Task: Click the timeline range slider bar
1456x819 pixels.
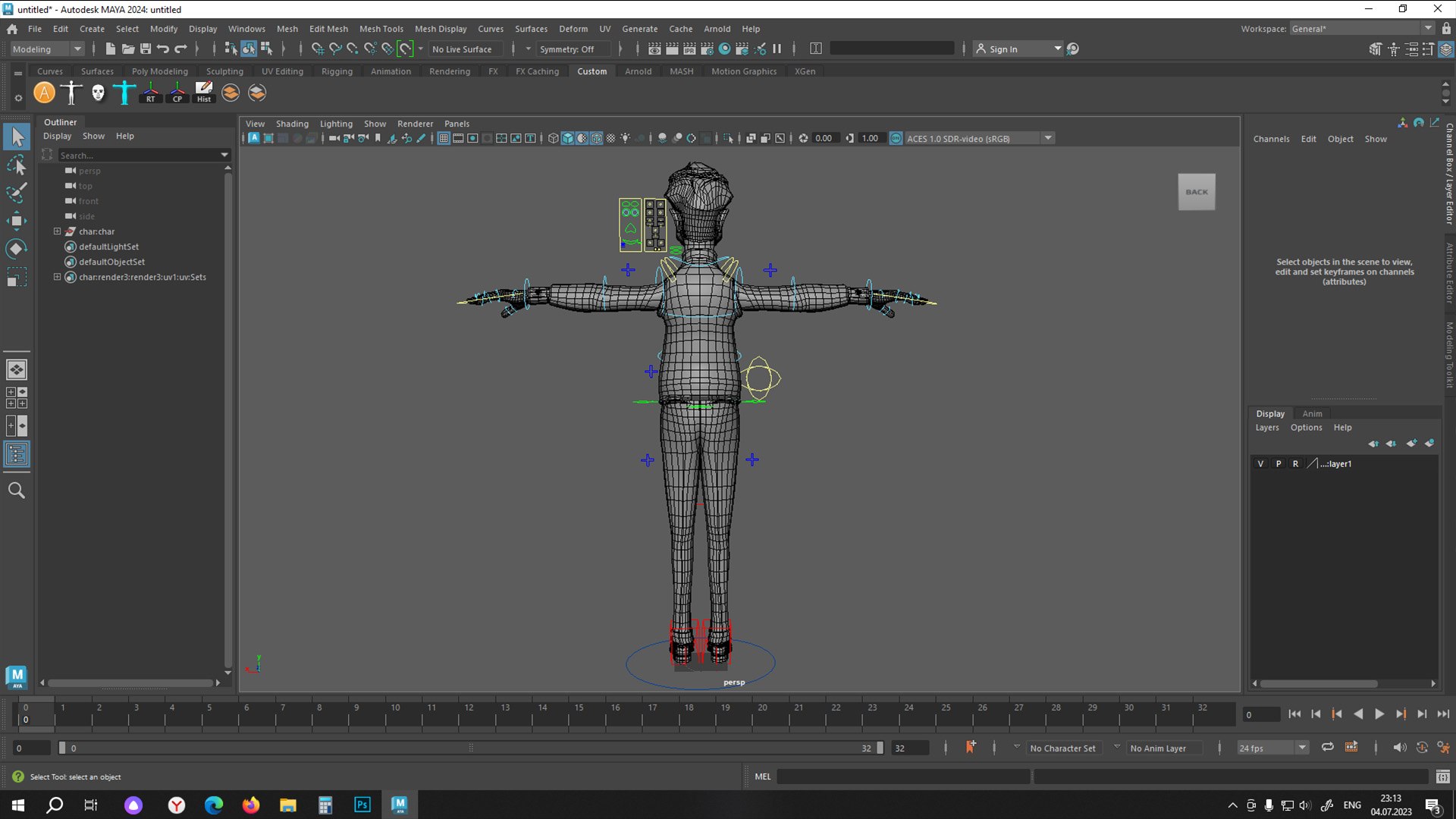Action: tap(470, 748)
